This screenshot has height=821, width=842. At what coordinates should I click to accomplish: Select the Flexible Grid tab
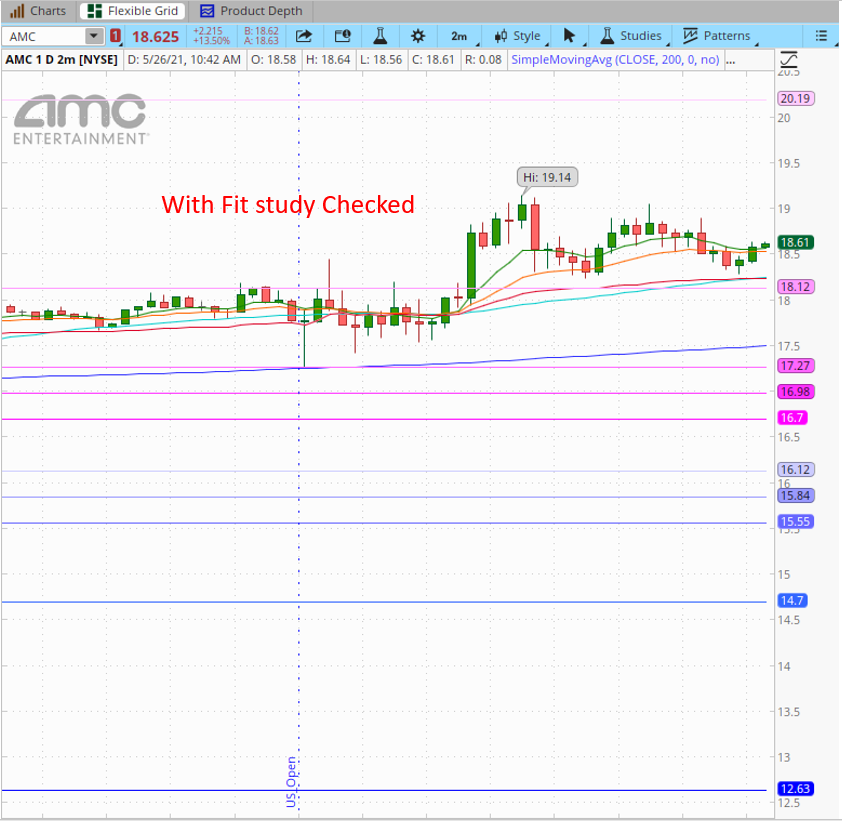133,11
